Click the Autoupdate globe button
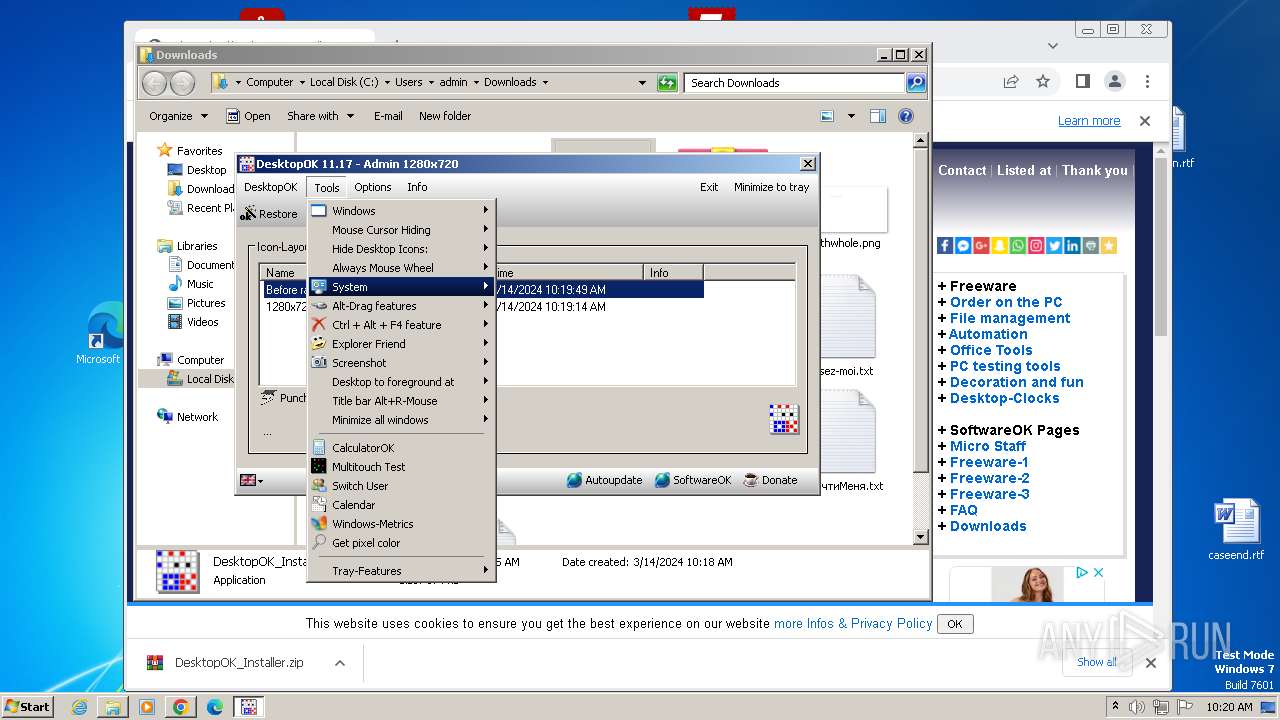Screen dimensions: 1280x720 [604, 480]
